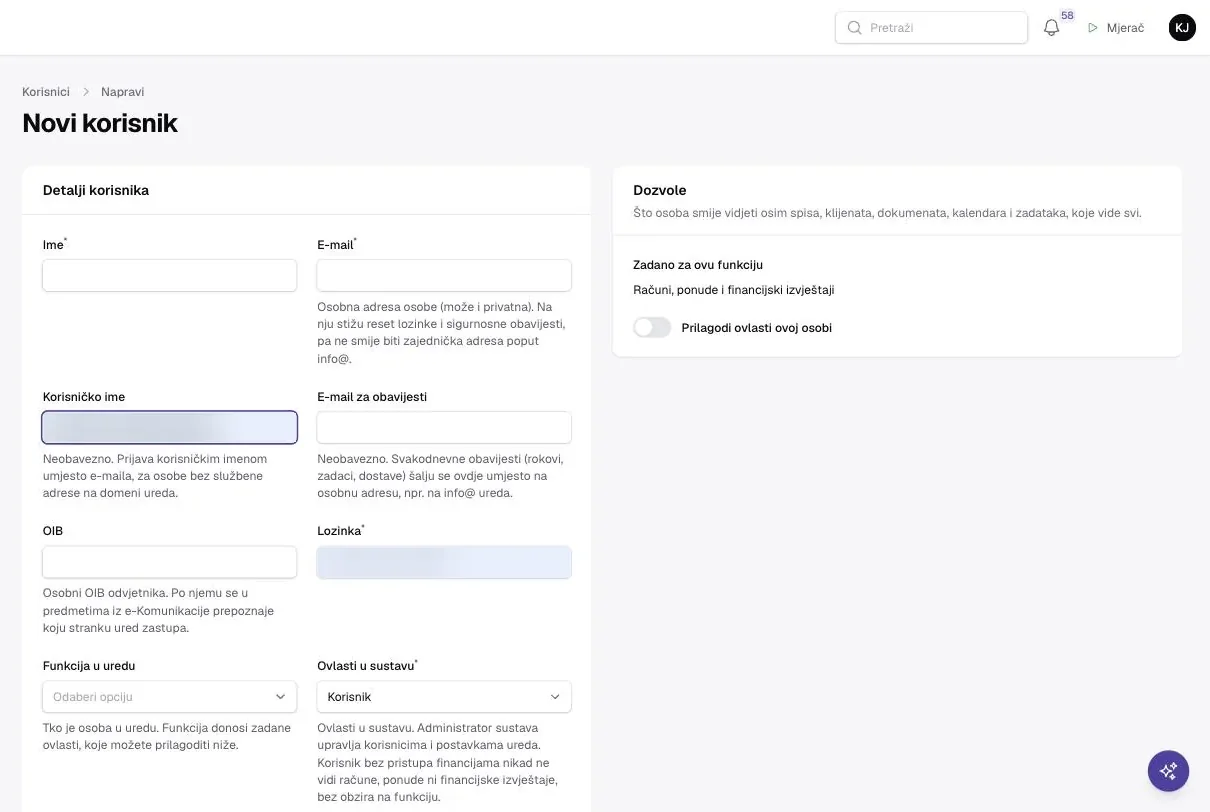
Task: Go to Korisnici breadcrumb
Action: pos(46,92)
